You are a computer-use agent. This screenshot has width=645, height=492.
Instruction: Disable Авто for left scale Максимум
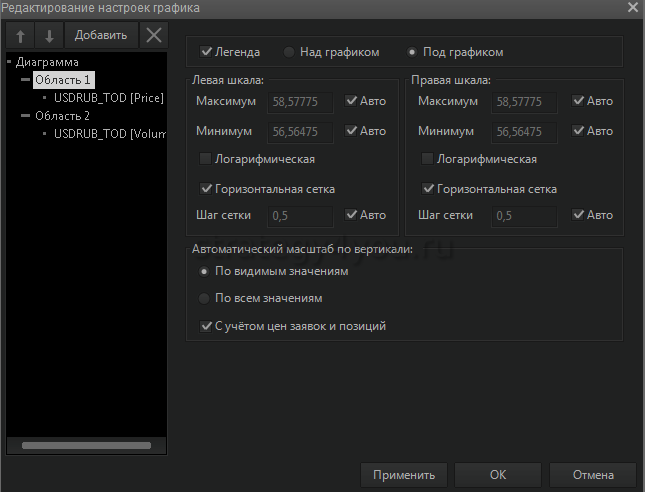351,101
